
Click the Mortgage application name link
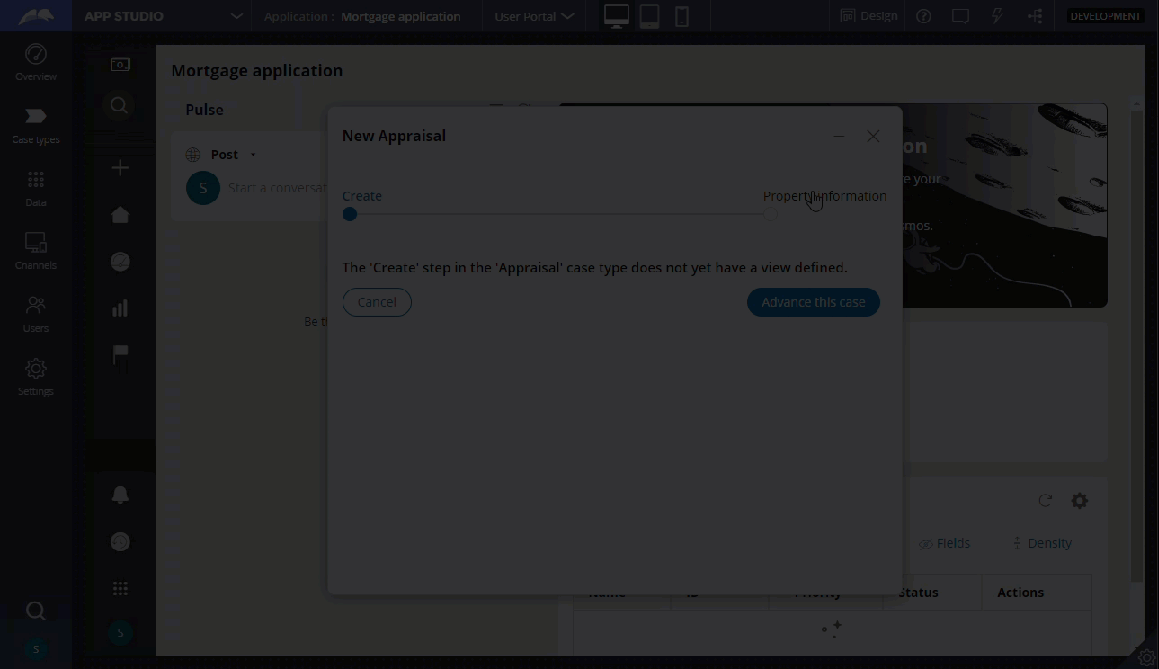(x=400, y=16)
